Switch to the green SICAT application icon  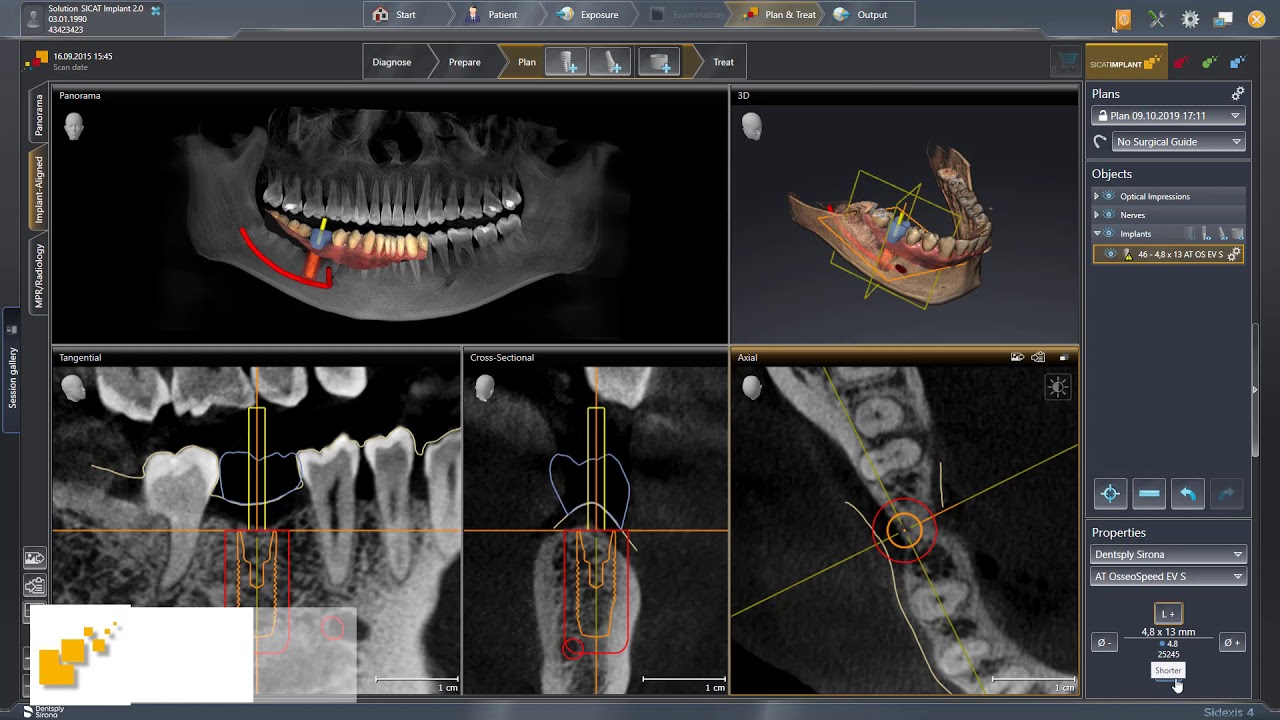pyautogui.click(x=1210, y=63)
